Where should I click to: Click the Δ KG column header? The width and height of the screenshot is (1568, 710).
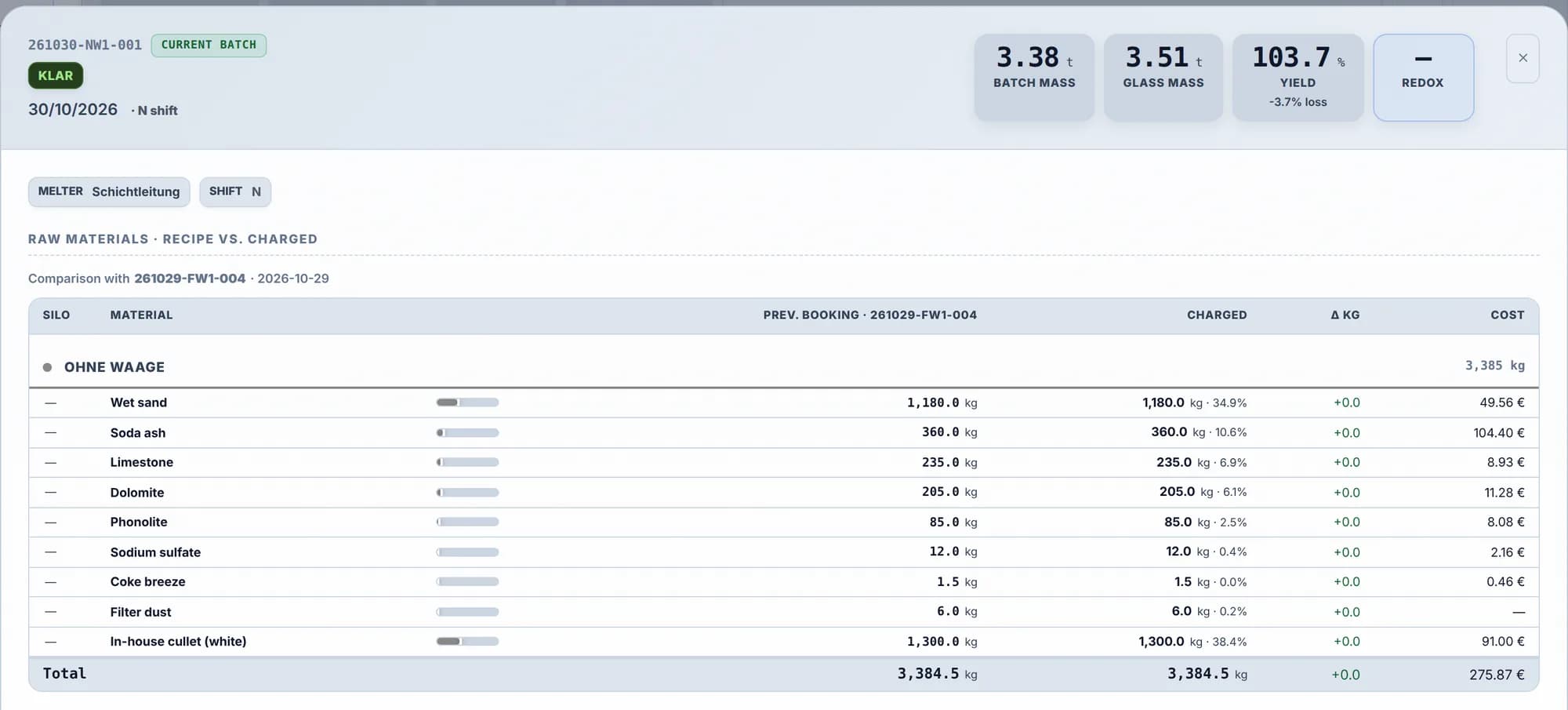[1345, 315]
